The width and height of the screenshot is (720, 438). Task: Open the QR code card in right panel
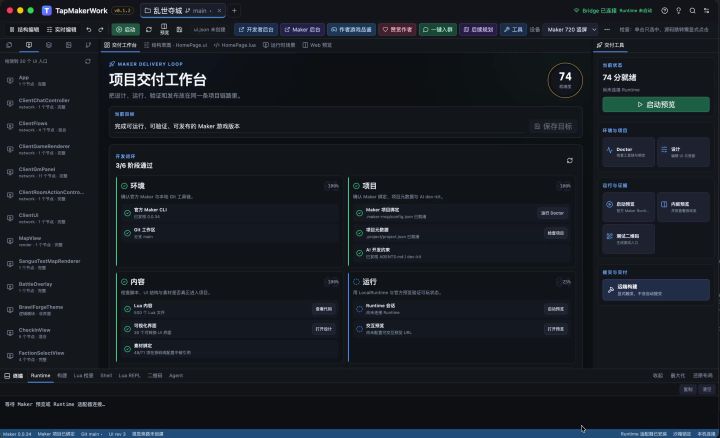[x=628, y=239]
